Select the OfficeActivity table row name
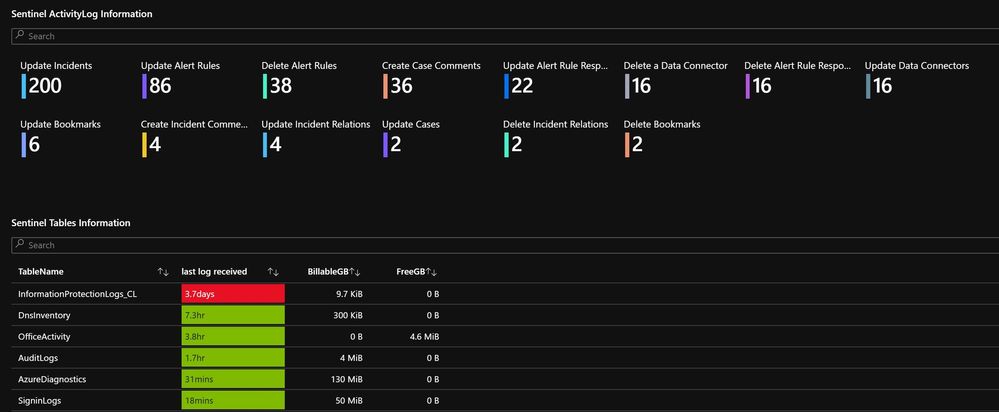The width and height of the screenshot is (999, 412). [44, 336]
